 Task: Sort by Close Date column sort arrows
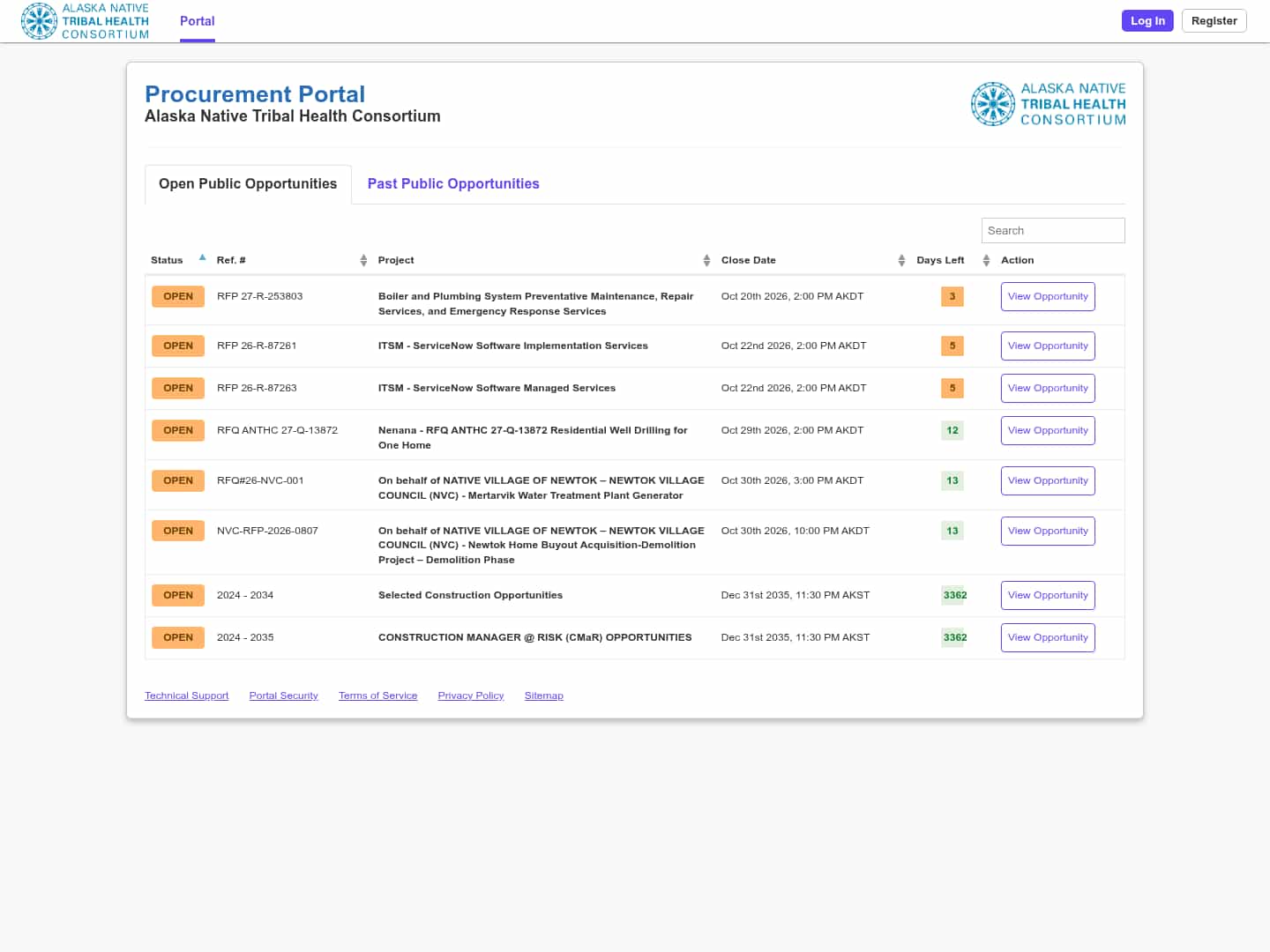[901, 260]
